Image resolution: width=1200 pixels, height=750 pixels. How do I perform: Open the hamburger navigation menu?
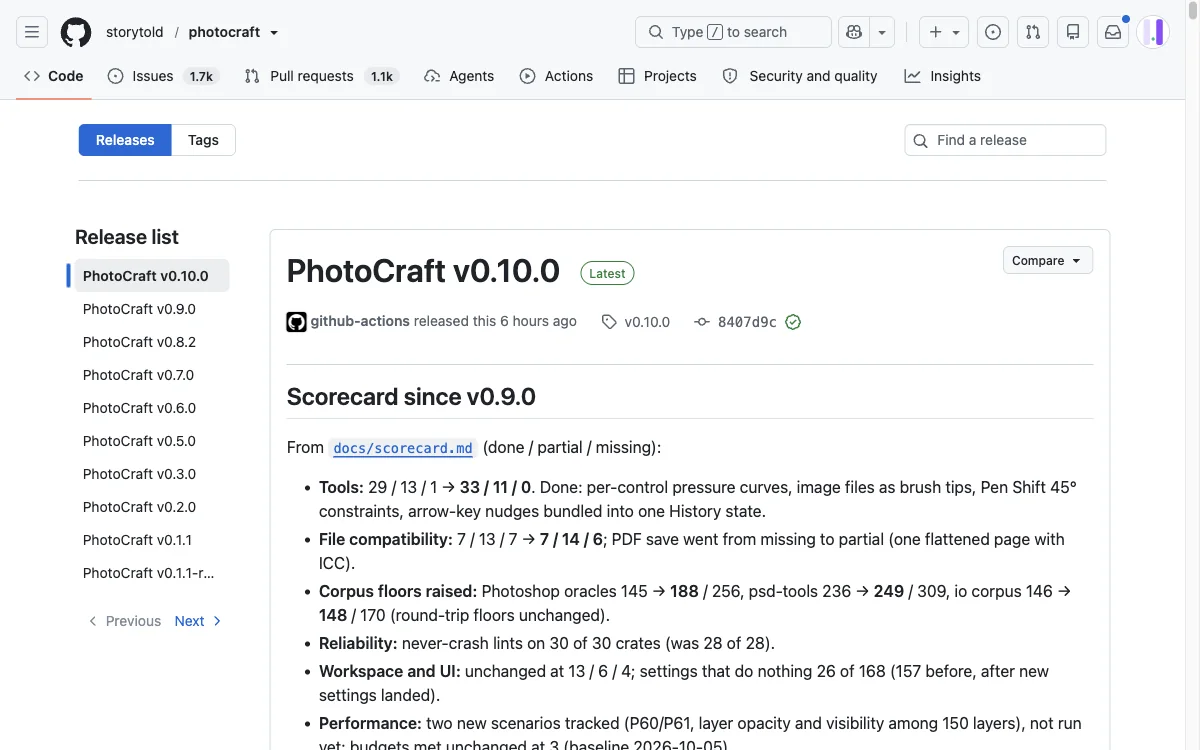click(x=32, y=32)
